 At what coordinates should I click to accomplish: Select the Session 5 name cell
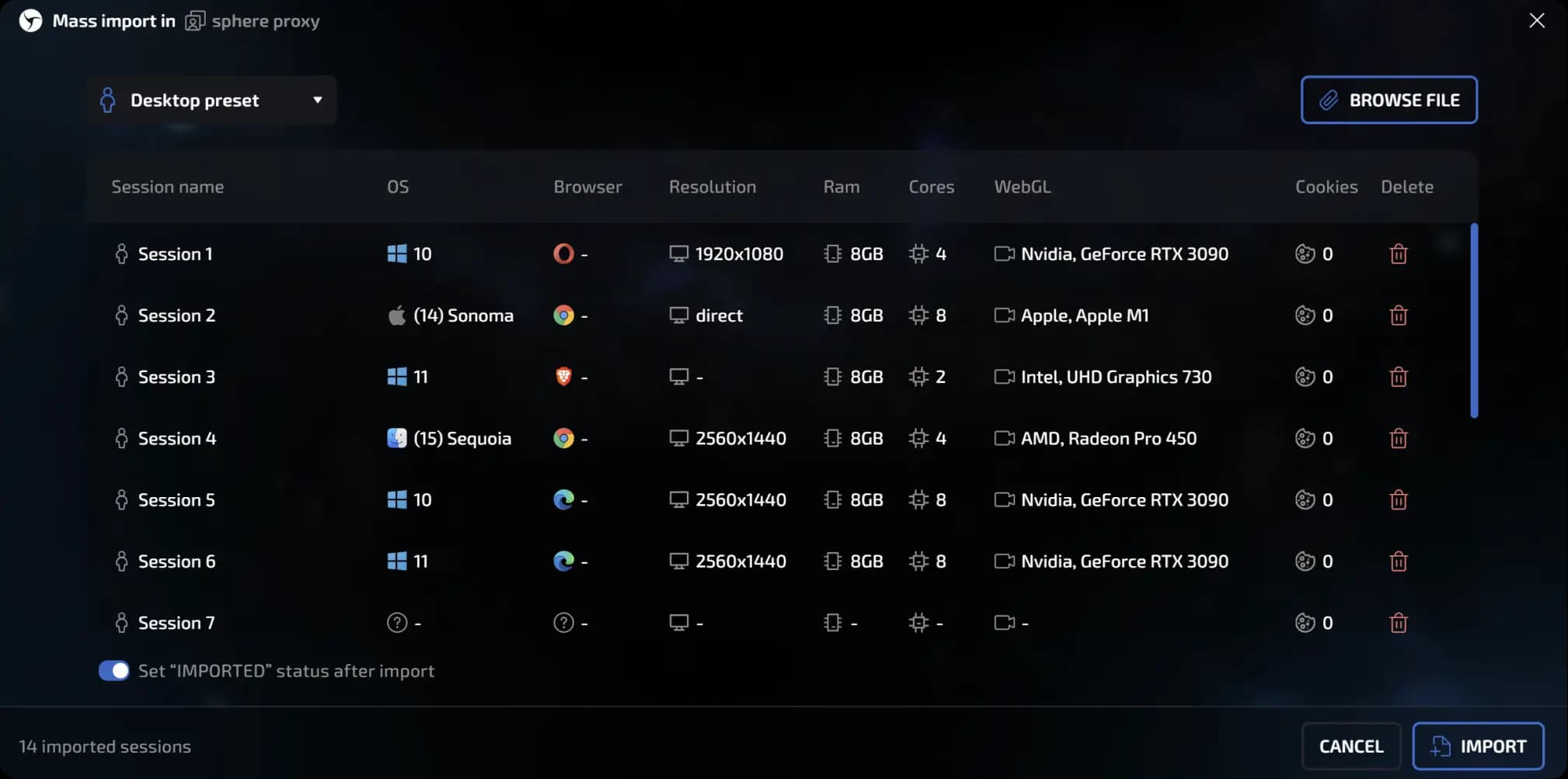(x=176, y=499)
